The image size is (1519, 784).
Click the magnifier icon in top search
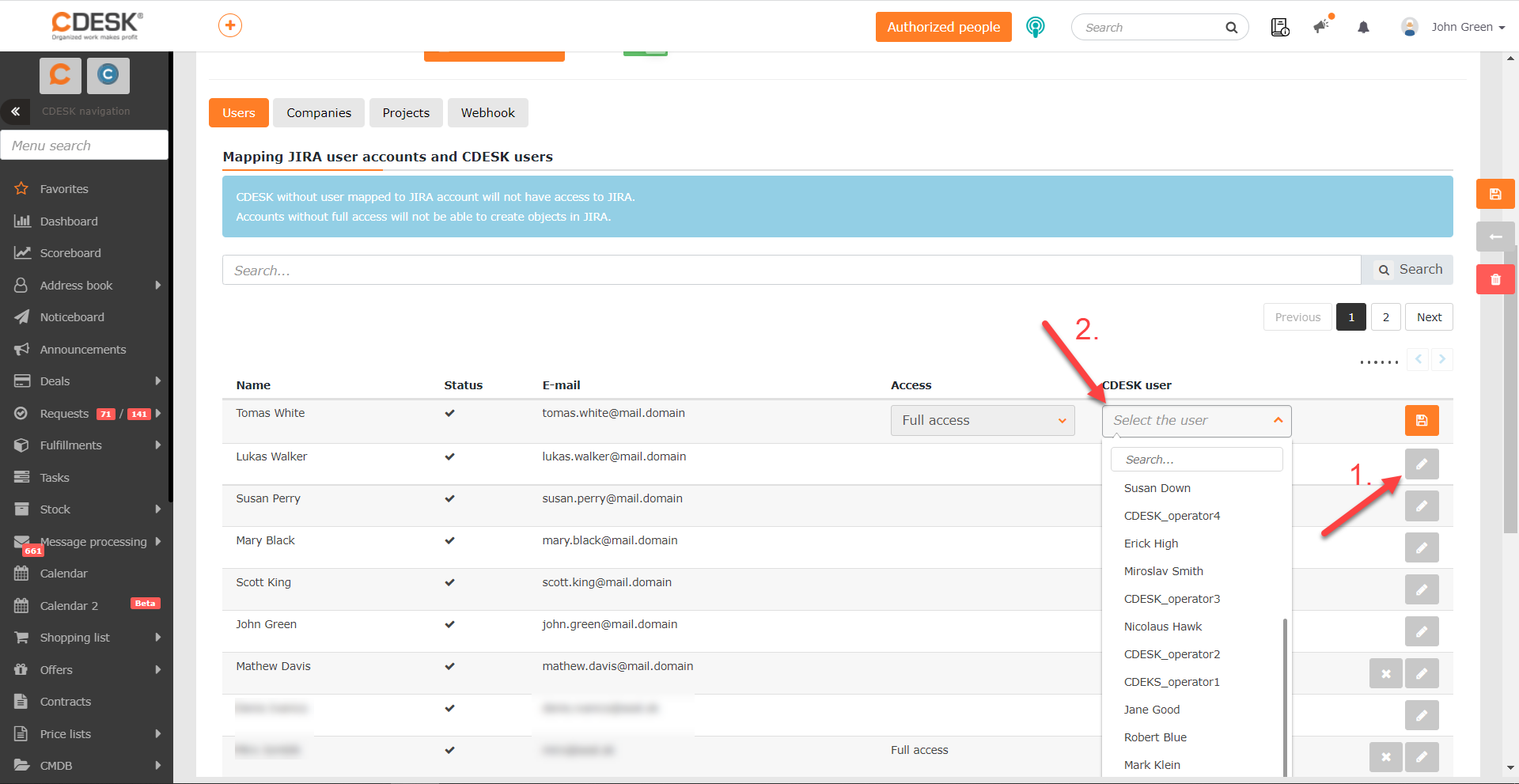click(1231, 28)
